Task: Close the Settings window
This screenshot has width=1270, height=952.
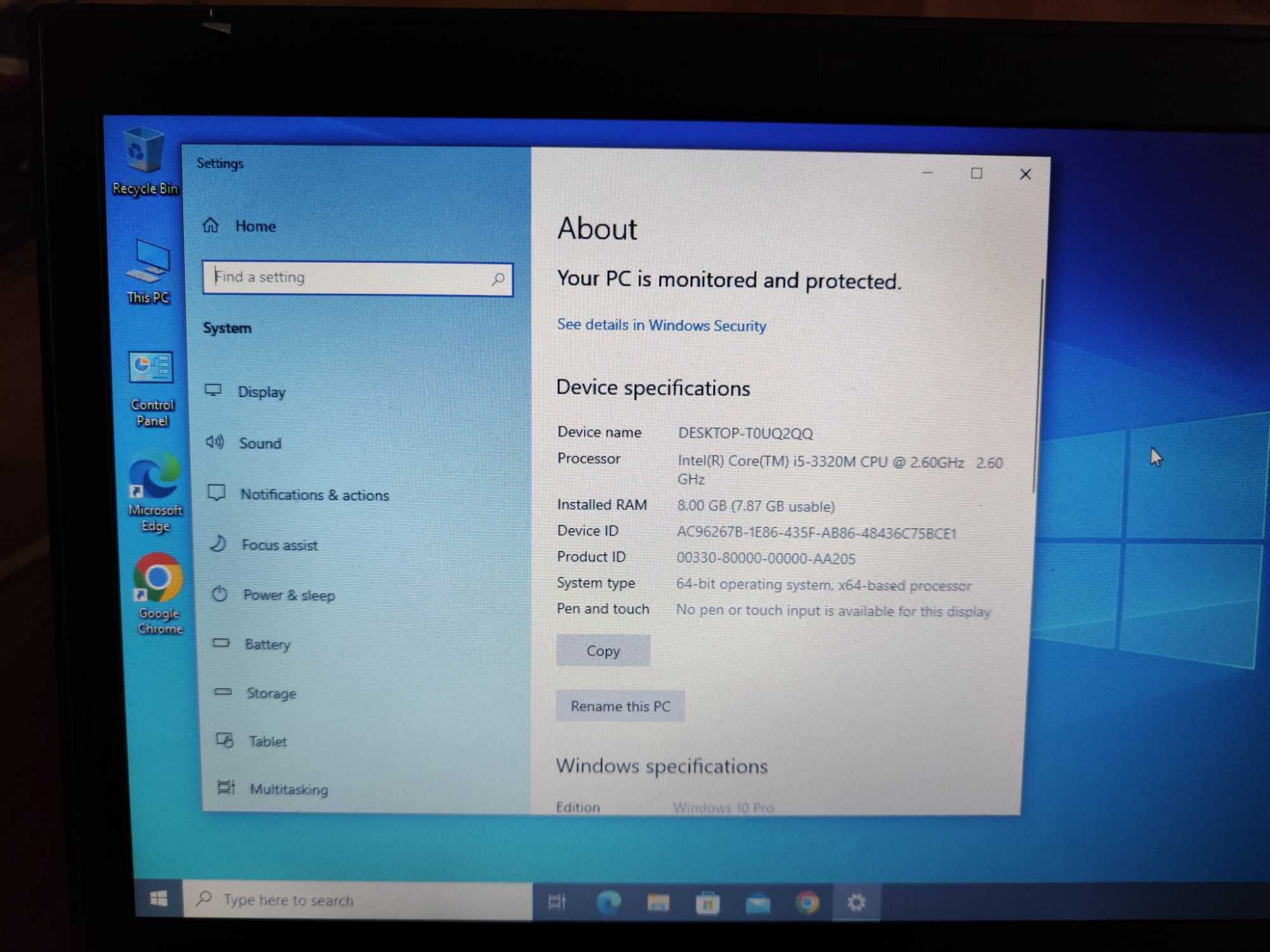Action: 1025,174
